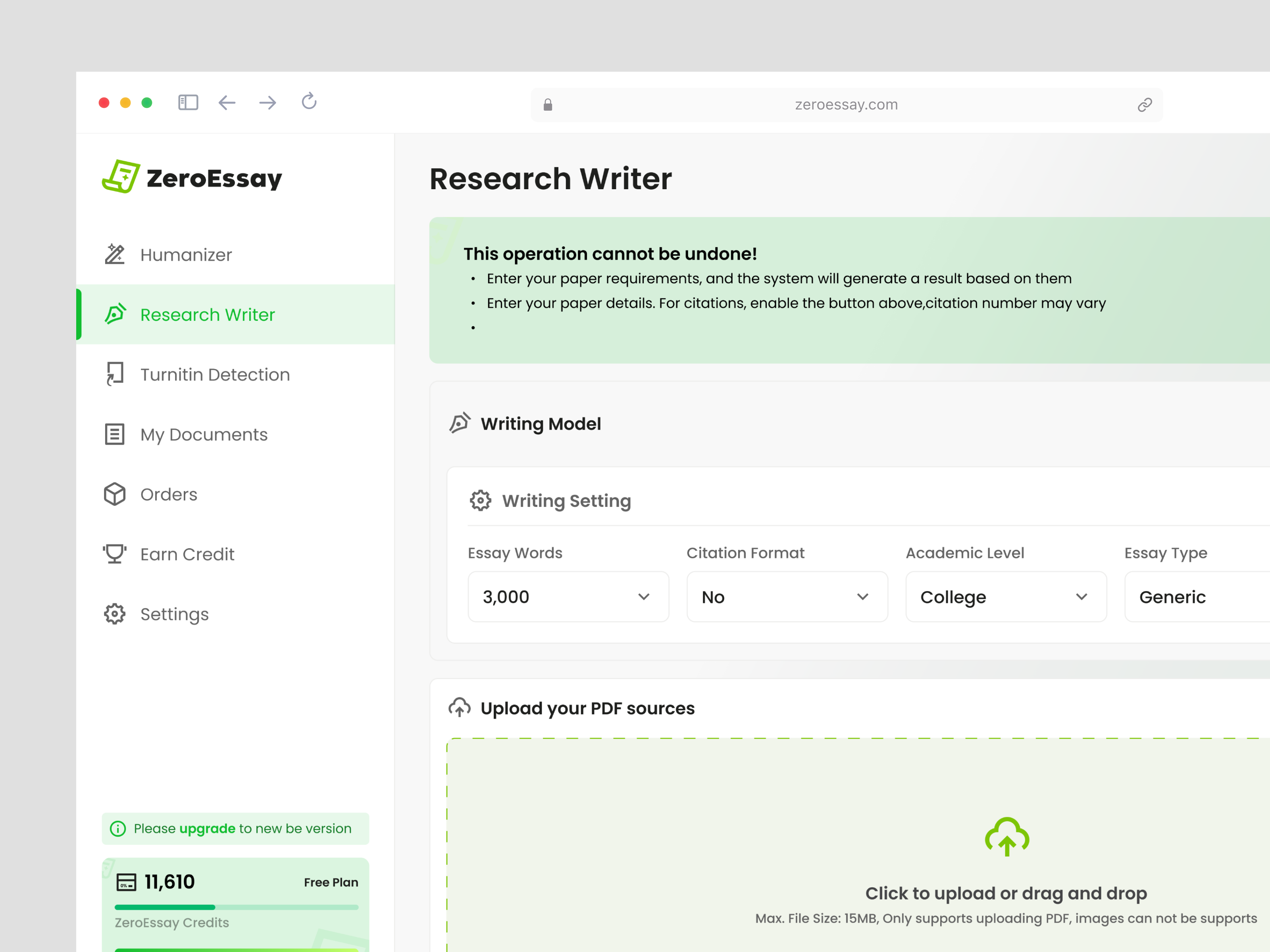The height and width of the screenshot is (952, 1270).
Task: Click the My Documents document icon
Action: pos(115,434)
